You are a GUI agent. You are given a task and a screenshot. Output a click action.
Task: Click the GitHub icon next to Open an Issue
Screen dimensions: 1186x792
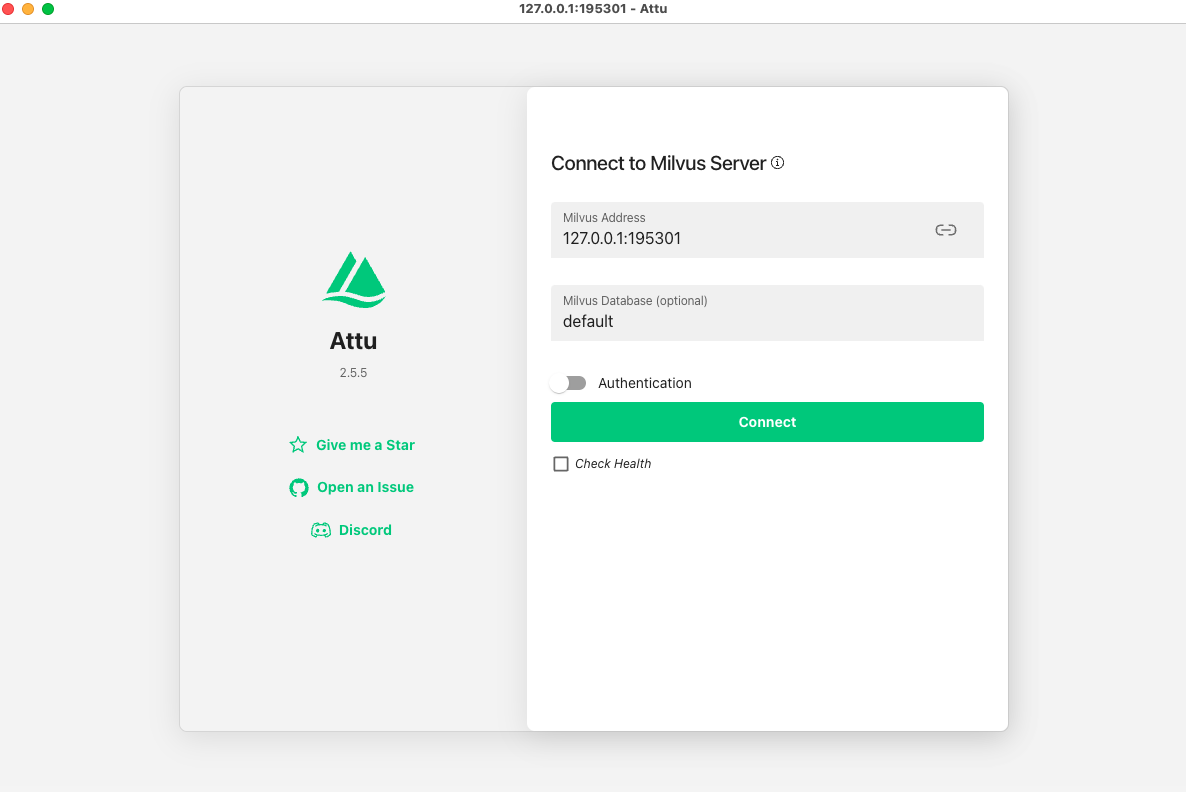[299, 488]
